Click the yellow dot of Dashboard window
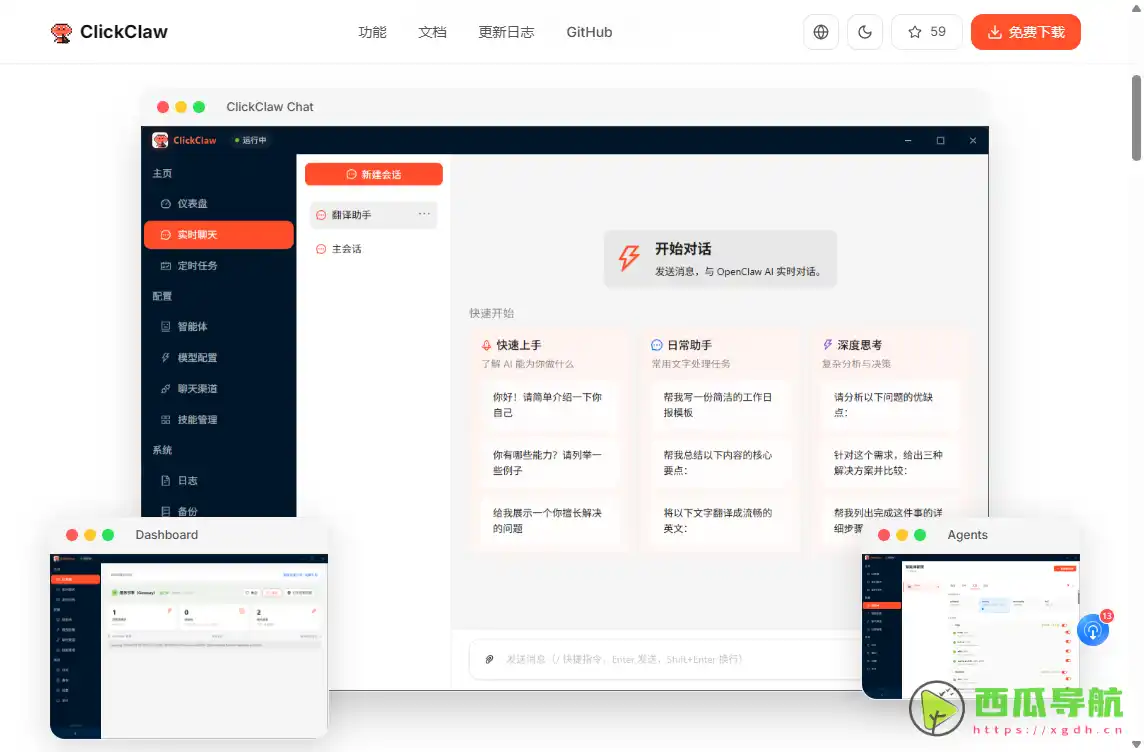This screenshot has height=752, width=1144. 90,535
